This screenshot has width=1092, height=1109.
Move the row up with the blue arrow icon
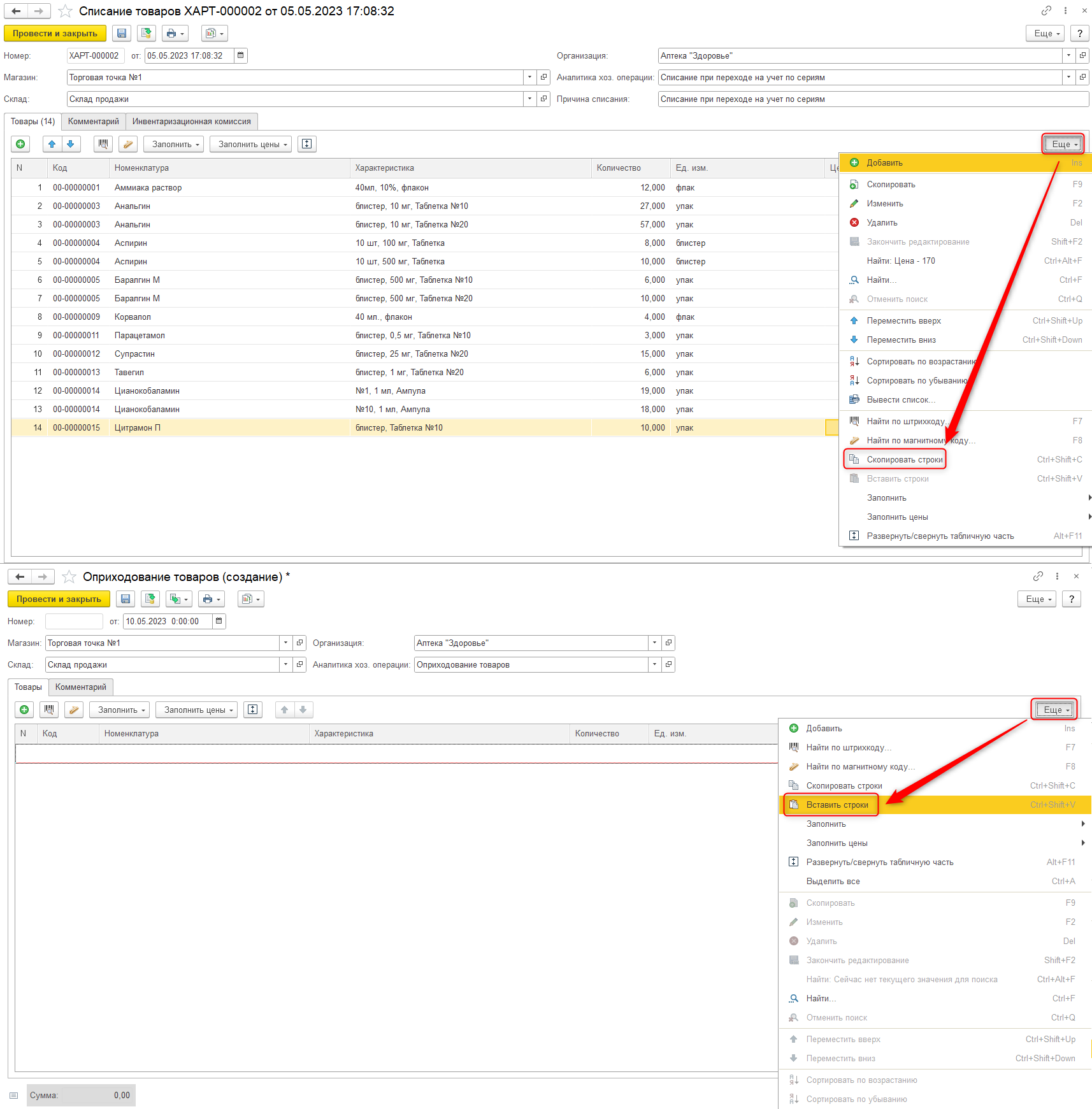(x=52, y=144)
